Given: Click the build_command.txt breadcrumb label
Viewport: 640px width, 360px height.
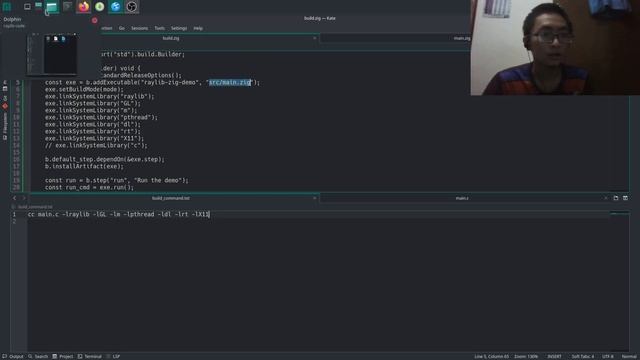Looking at the screenshot, I should (x=35, y=207).
